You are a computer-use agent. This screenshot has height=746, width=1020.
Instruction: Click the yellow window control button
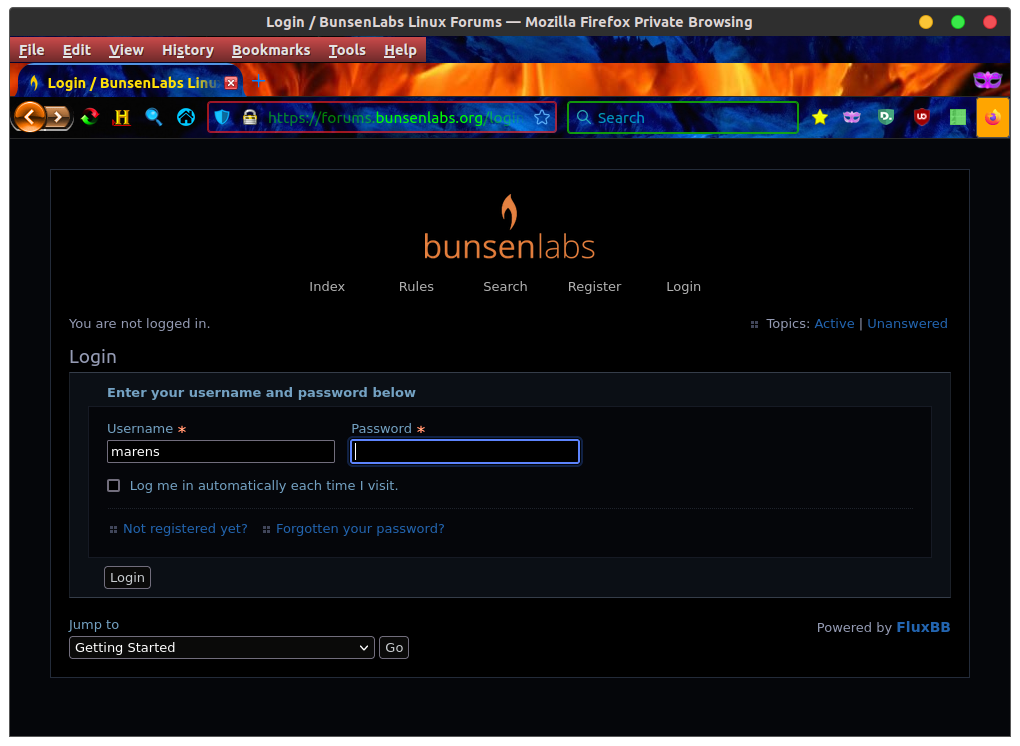pos(926,22)
